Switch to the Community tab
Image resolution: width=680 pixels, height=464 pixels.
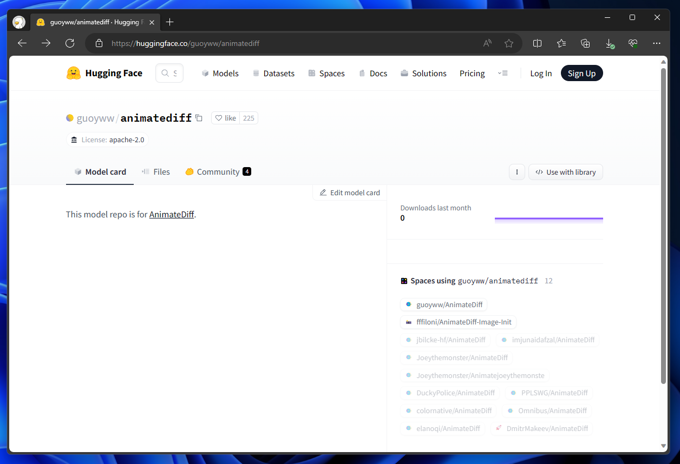[218, 172]
